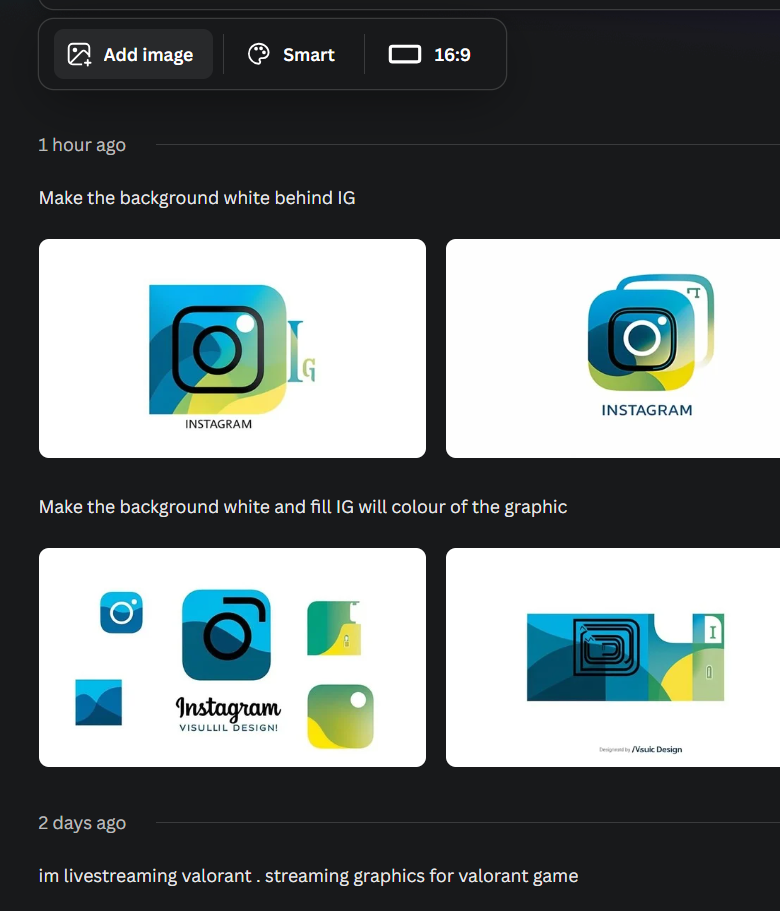Open the Instagram logo image with IG letters

pos(232,349)
